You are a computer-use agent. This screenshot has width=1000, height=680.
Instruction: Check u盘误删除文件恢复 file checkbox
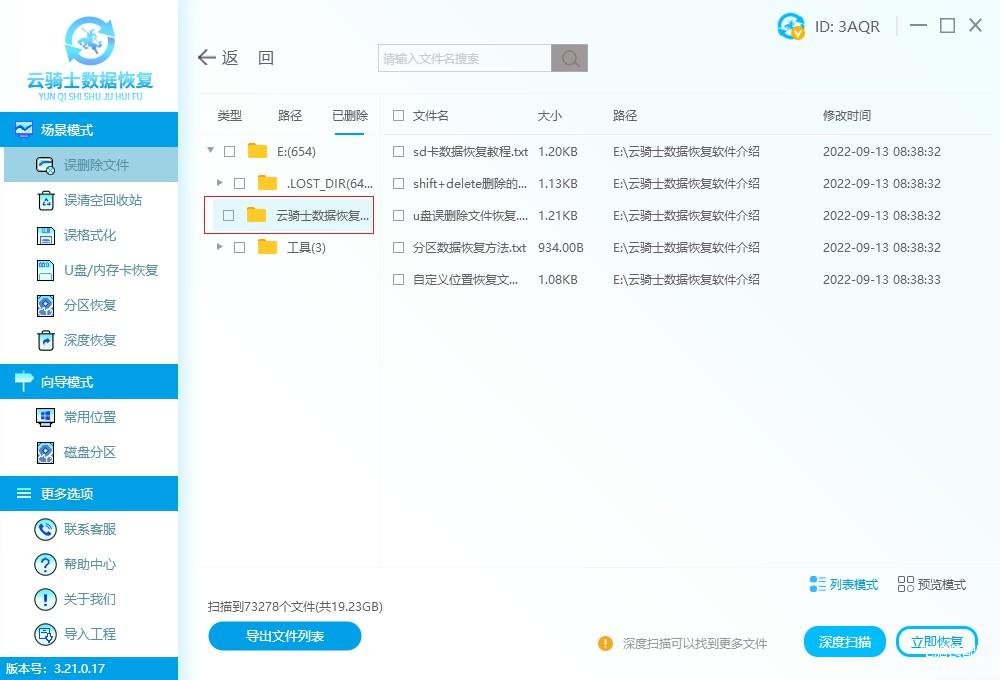pos(399,215)
